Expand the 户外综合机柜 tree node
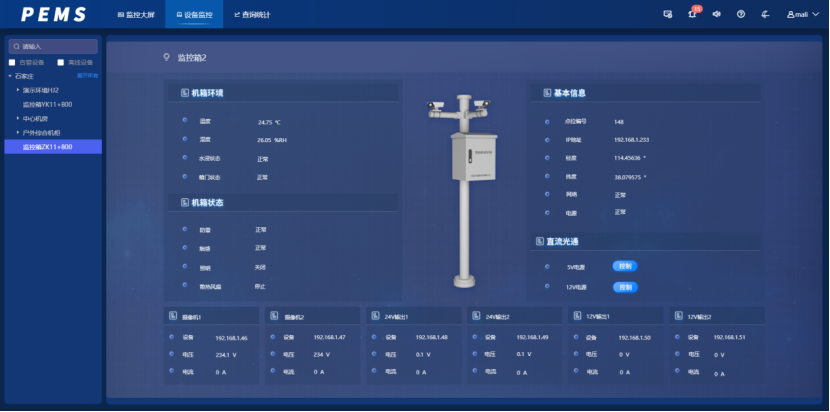Viewport: 830px width, 412px height. click(x=18, y=132)
